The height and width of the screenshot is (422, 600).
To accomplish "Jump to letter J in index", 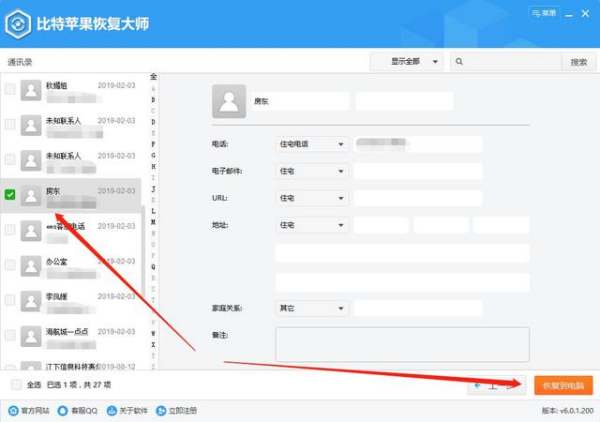I will 153,189.
